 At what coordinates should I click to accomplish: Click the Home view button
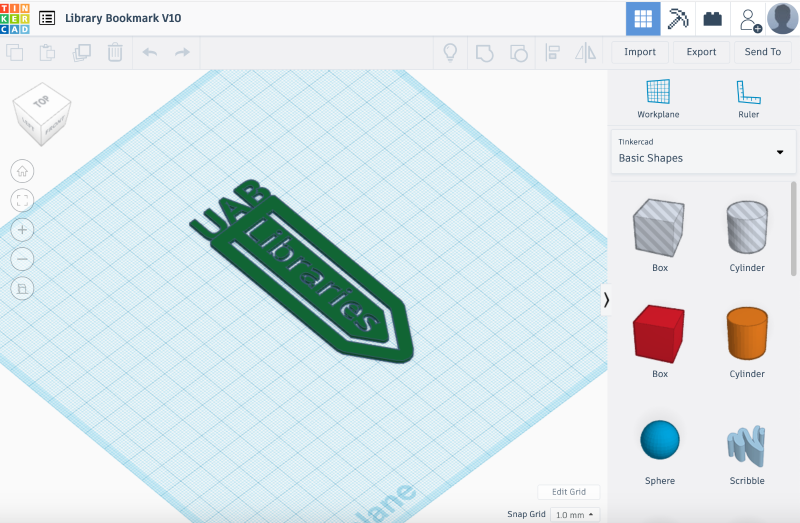[23, 170]
